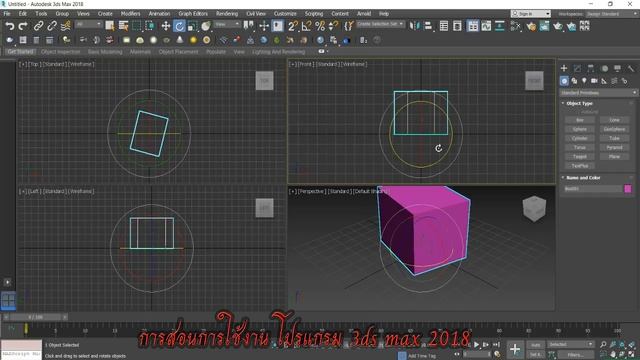Select the Select and Scale tool
640x360 pixels.
[x=193, y=26]
